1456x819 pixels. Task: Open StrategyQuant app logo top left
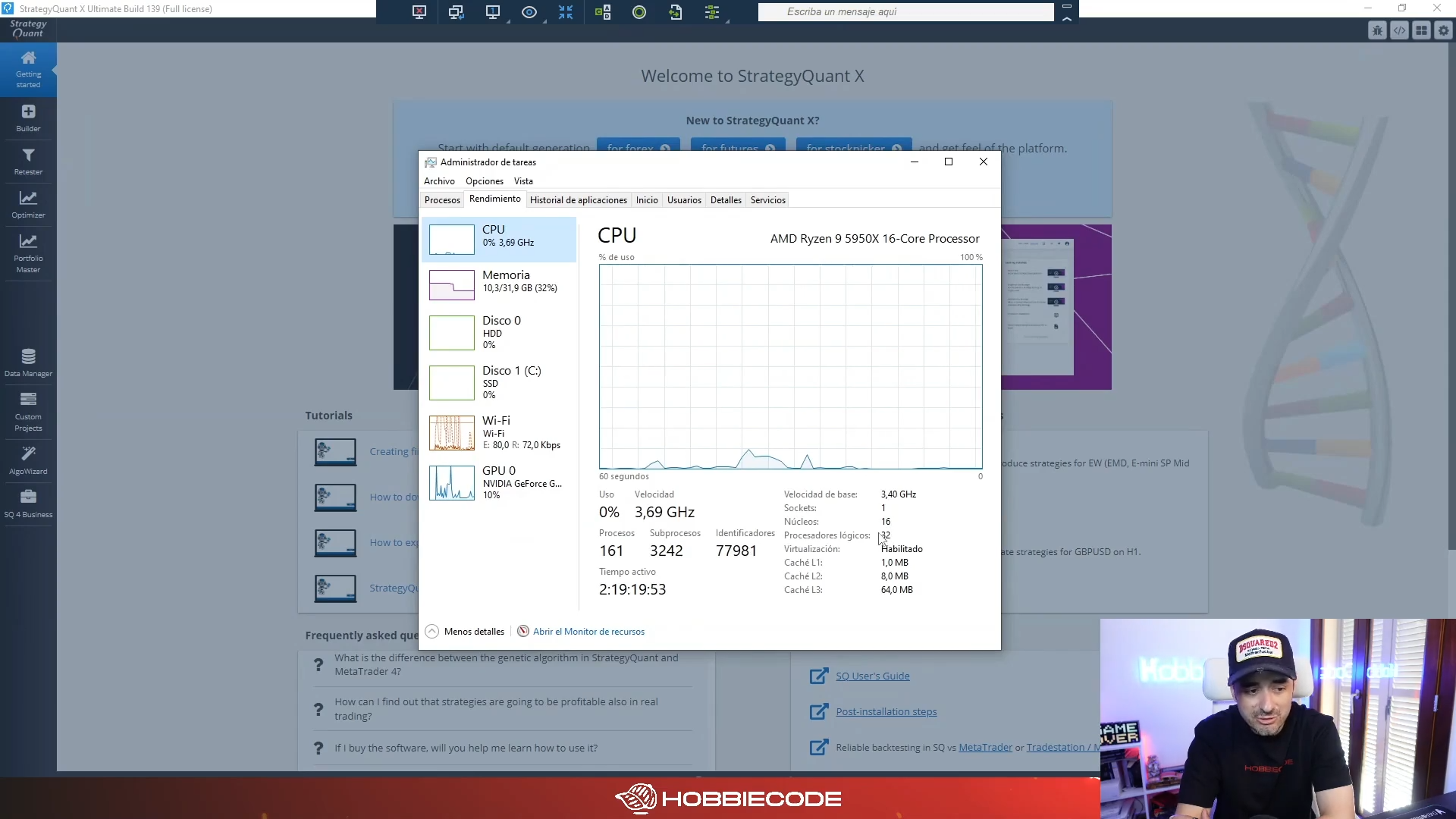(x=28, y=30)
